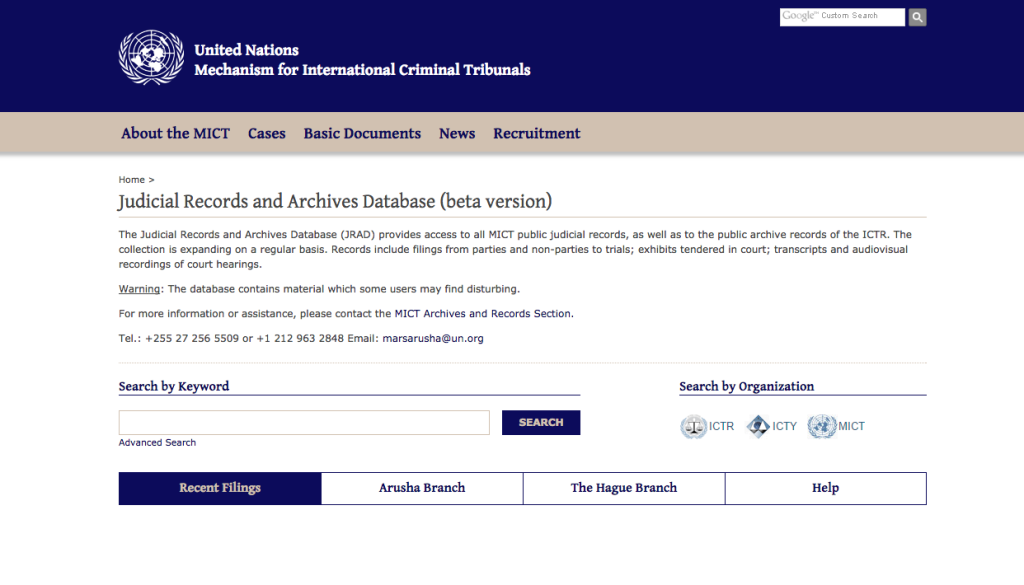Open the News section
Viewport: 1024px width, 585px height.
pyautogui.click(x=456, y=133)
